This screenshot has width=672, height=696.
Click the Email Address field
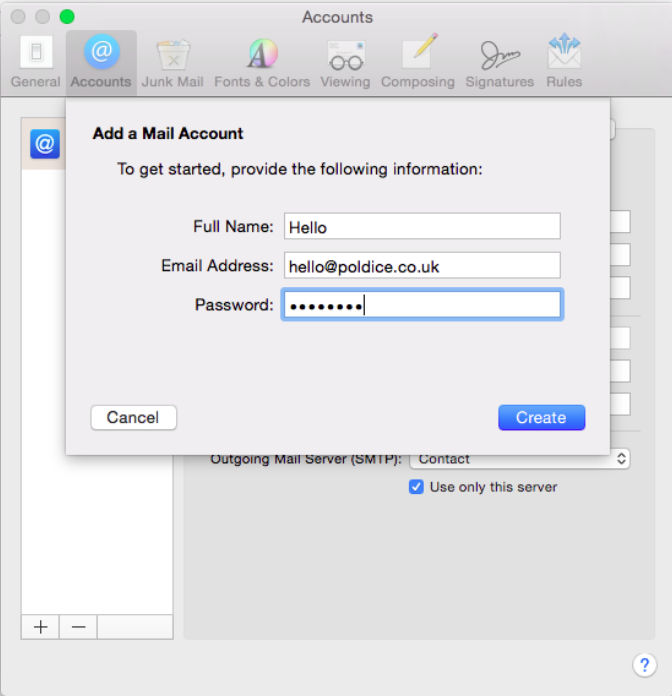[422, 266]
